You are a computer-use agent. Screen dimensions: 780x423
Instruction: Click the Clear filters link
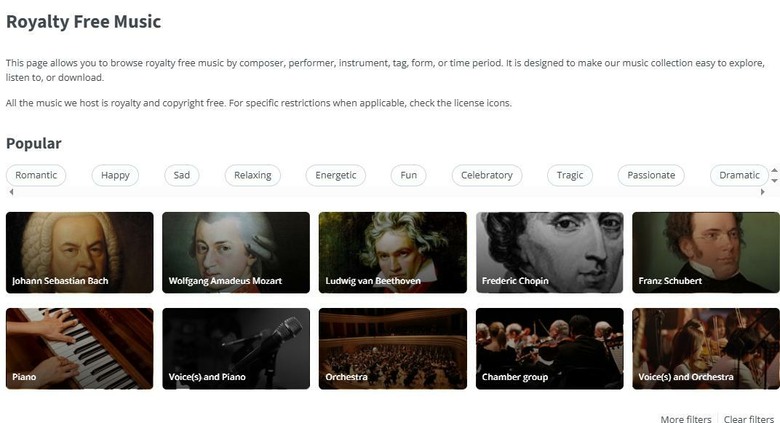tap(749, 419)
